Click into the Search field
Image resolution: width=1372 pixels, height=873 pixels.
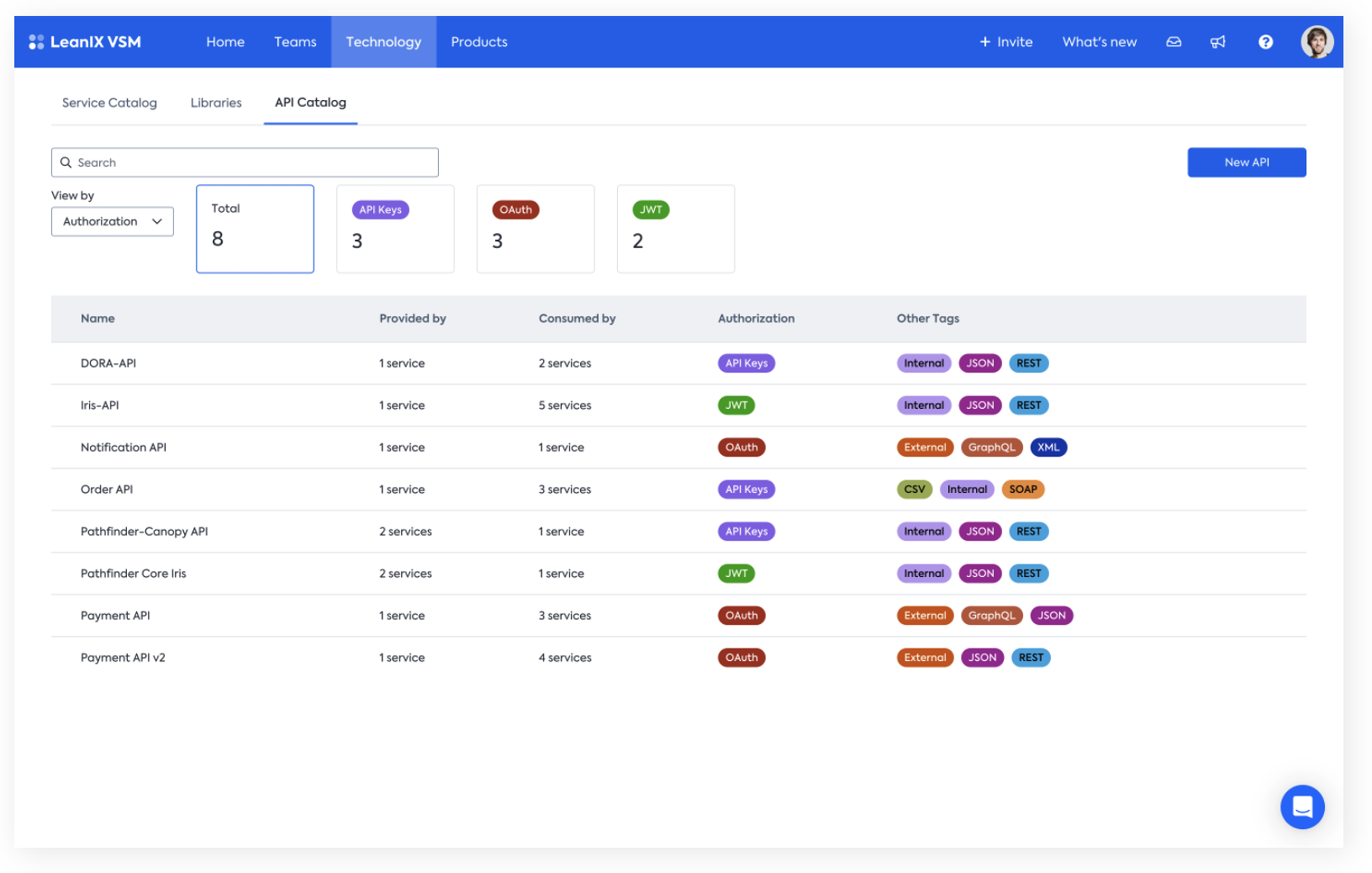[x=245, y=162]
